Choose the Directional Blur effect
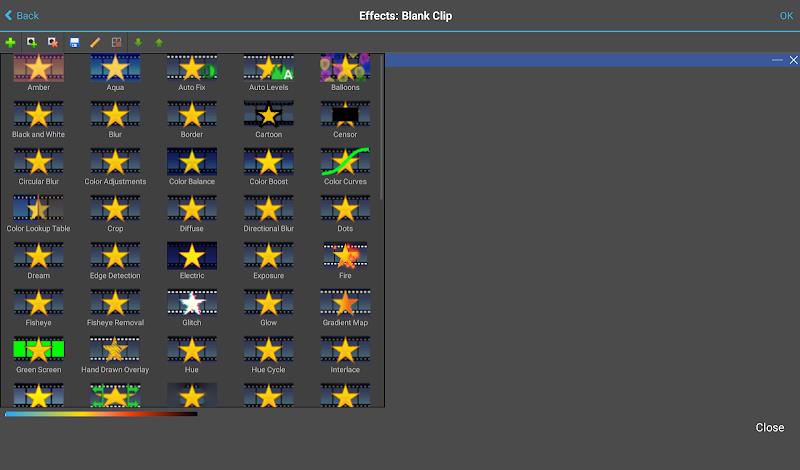Image resolution: width=800 pixels, height=470 pixels. tap(268, 213)
